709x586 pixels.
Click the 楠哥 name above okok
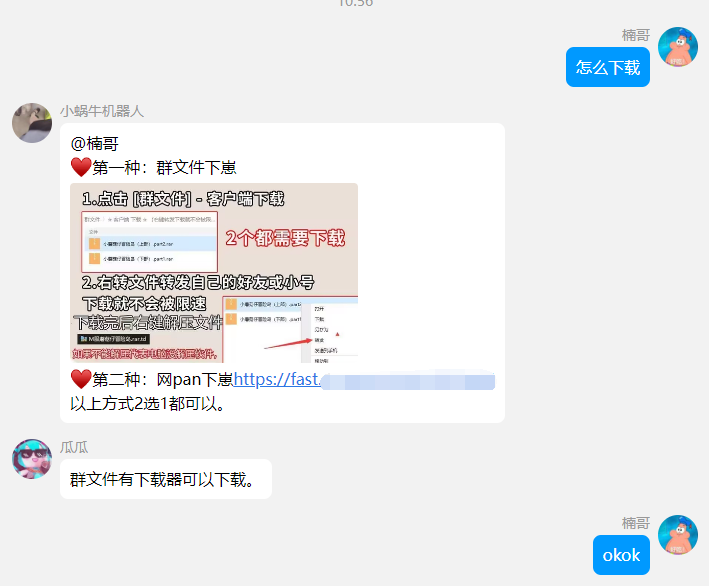click(635, 523)
